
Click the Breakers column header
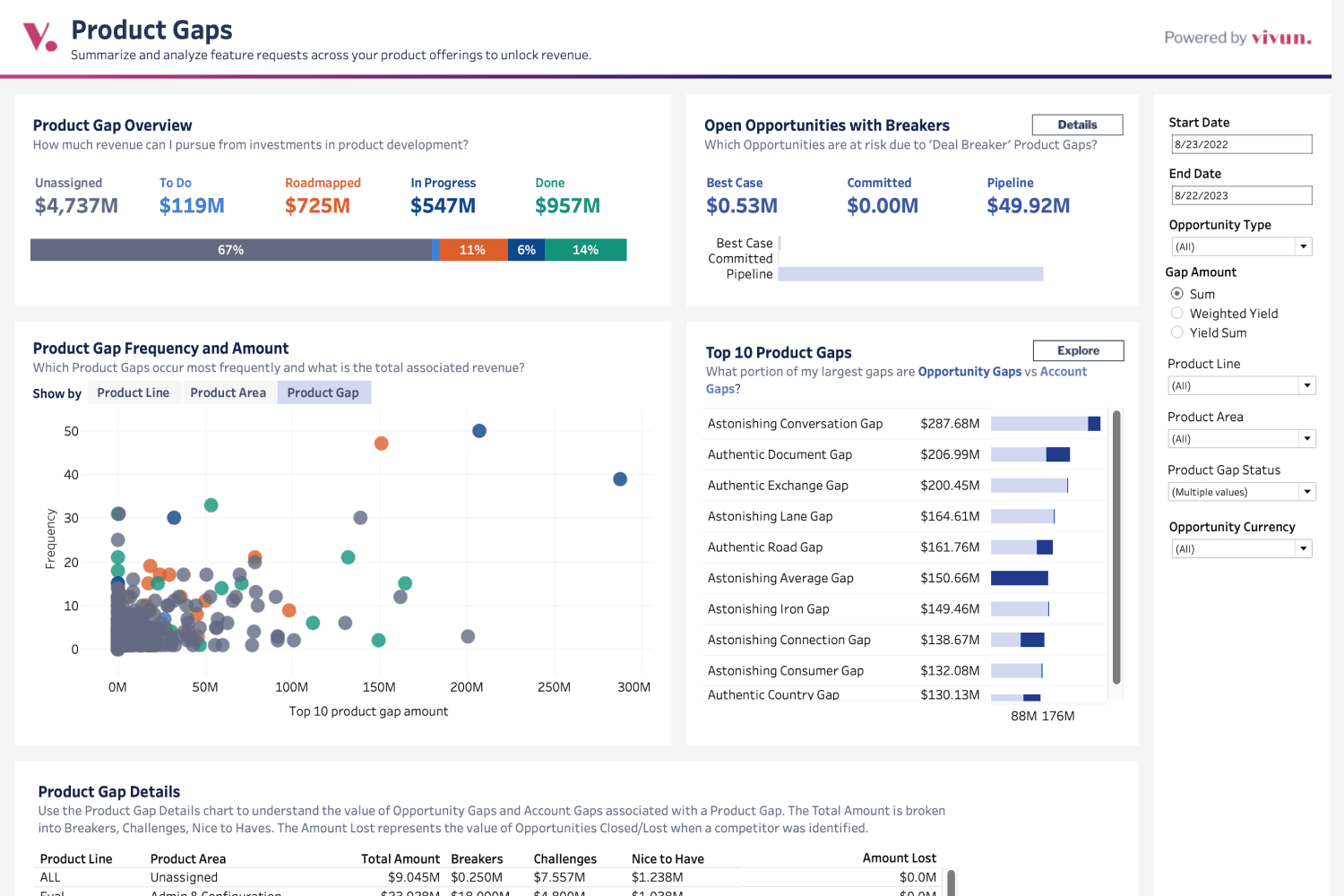pyautogui.click(x=477, y=858)
